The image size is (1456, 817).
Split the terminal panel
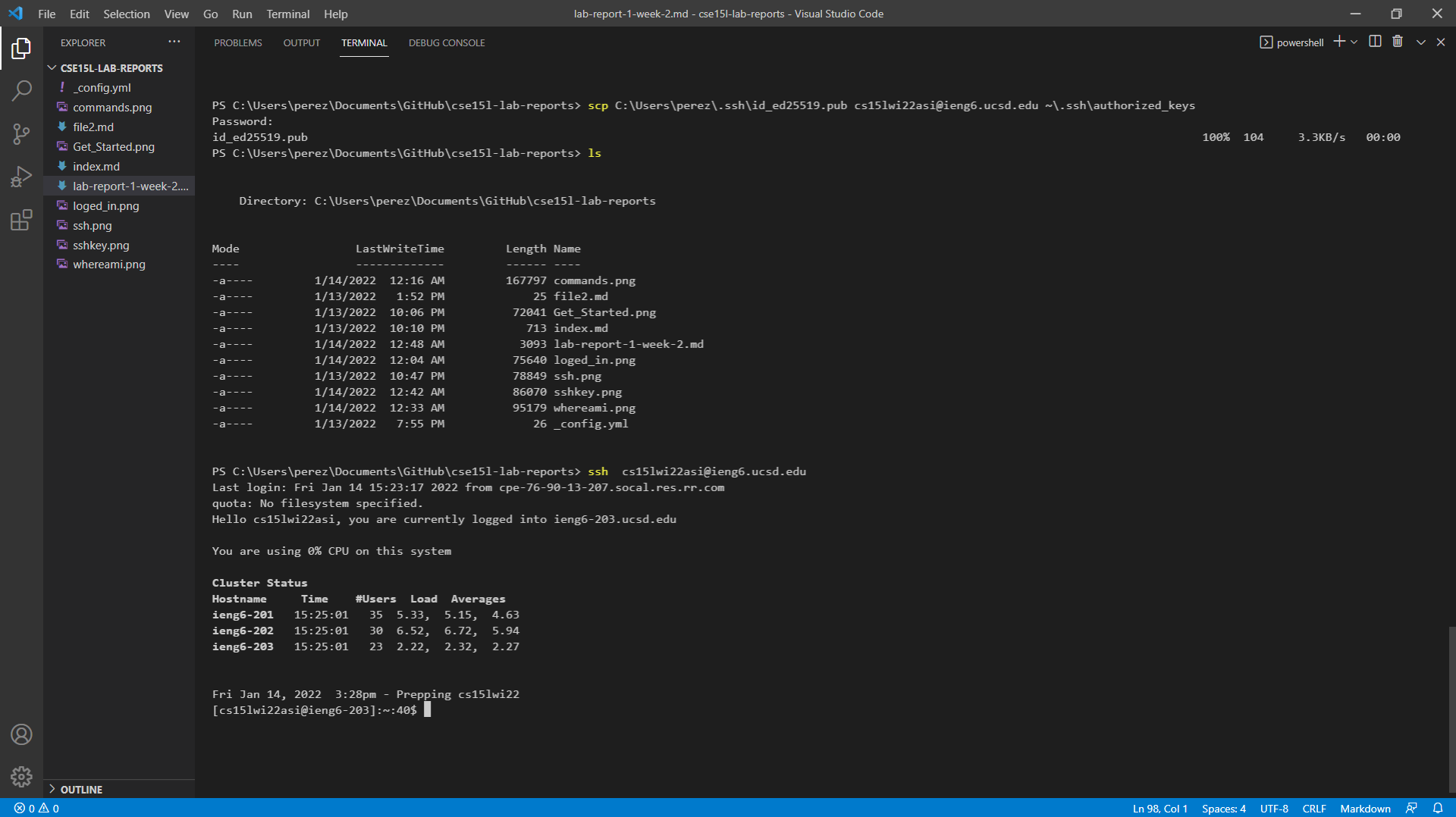[x=1375, y=42]
